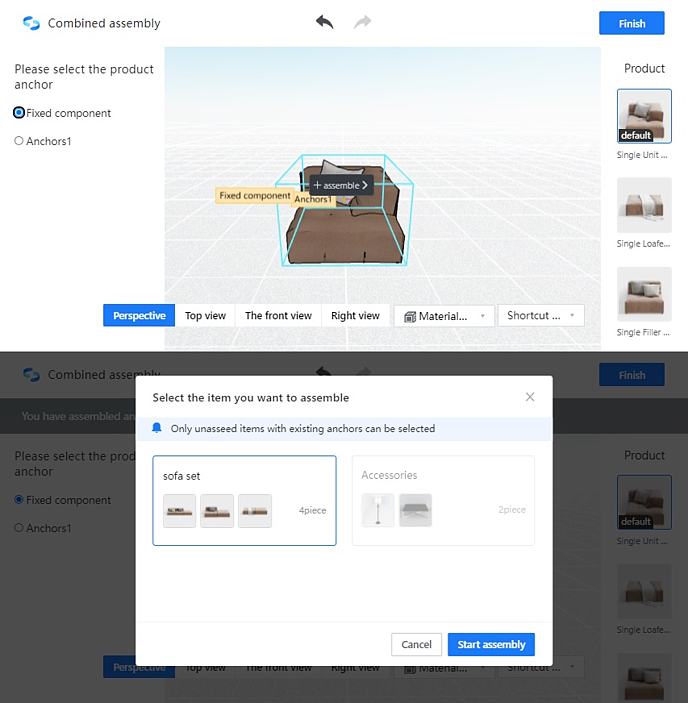Click the third sofa set thumbnail
688x703 pixels.
(255, 511)
